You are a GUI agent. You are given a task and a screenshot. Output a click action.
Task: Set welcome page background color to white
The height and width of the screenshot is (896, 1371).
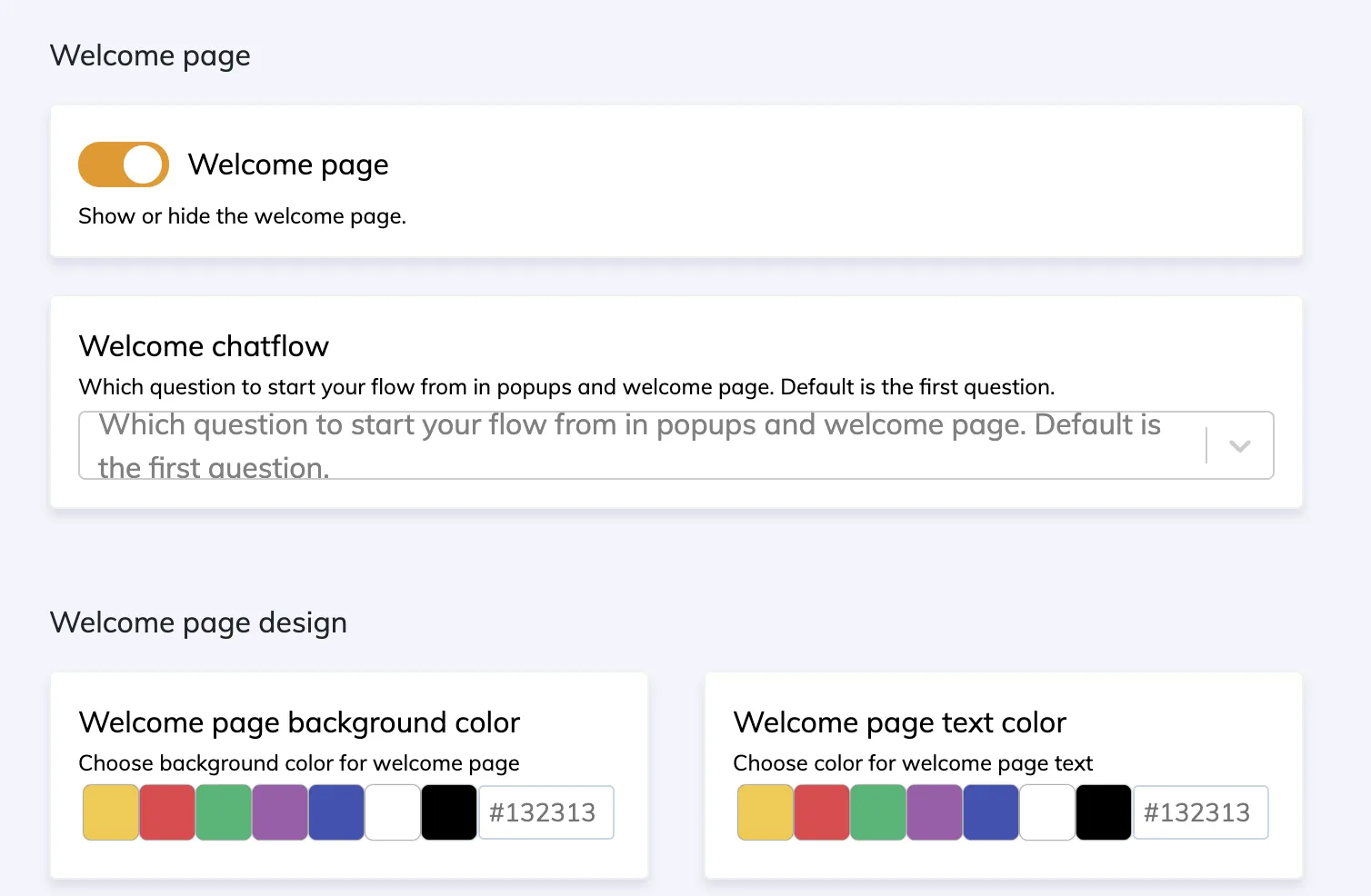tap(393, 812)
